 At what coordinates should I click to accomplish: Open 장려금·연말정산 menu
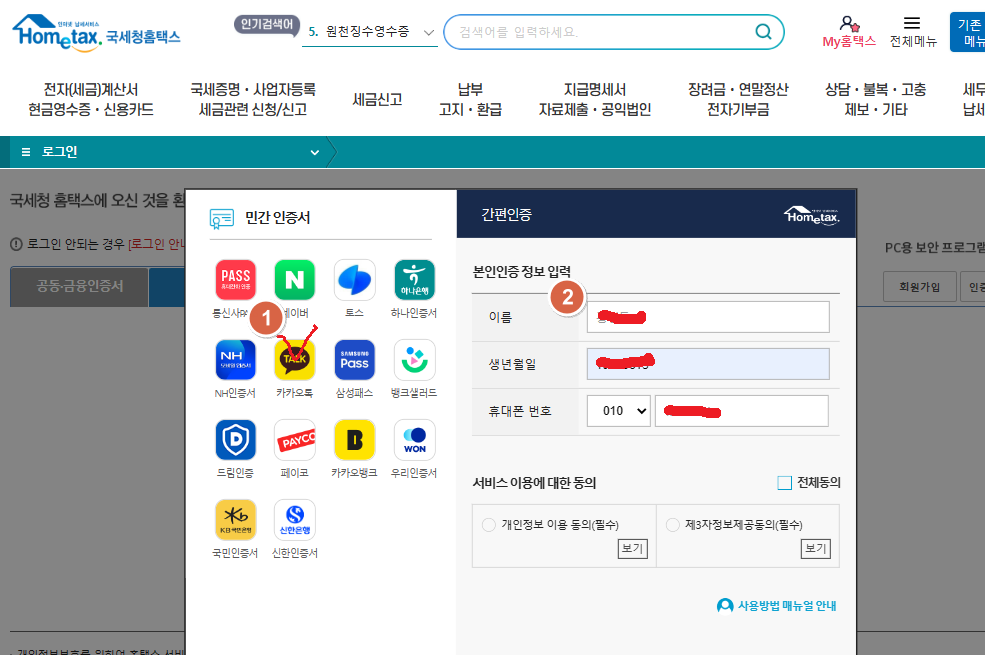pyautogui.click(x=738, y=99)
